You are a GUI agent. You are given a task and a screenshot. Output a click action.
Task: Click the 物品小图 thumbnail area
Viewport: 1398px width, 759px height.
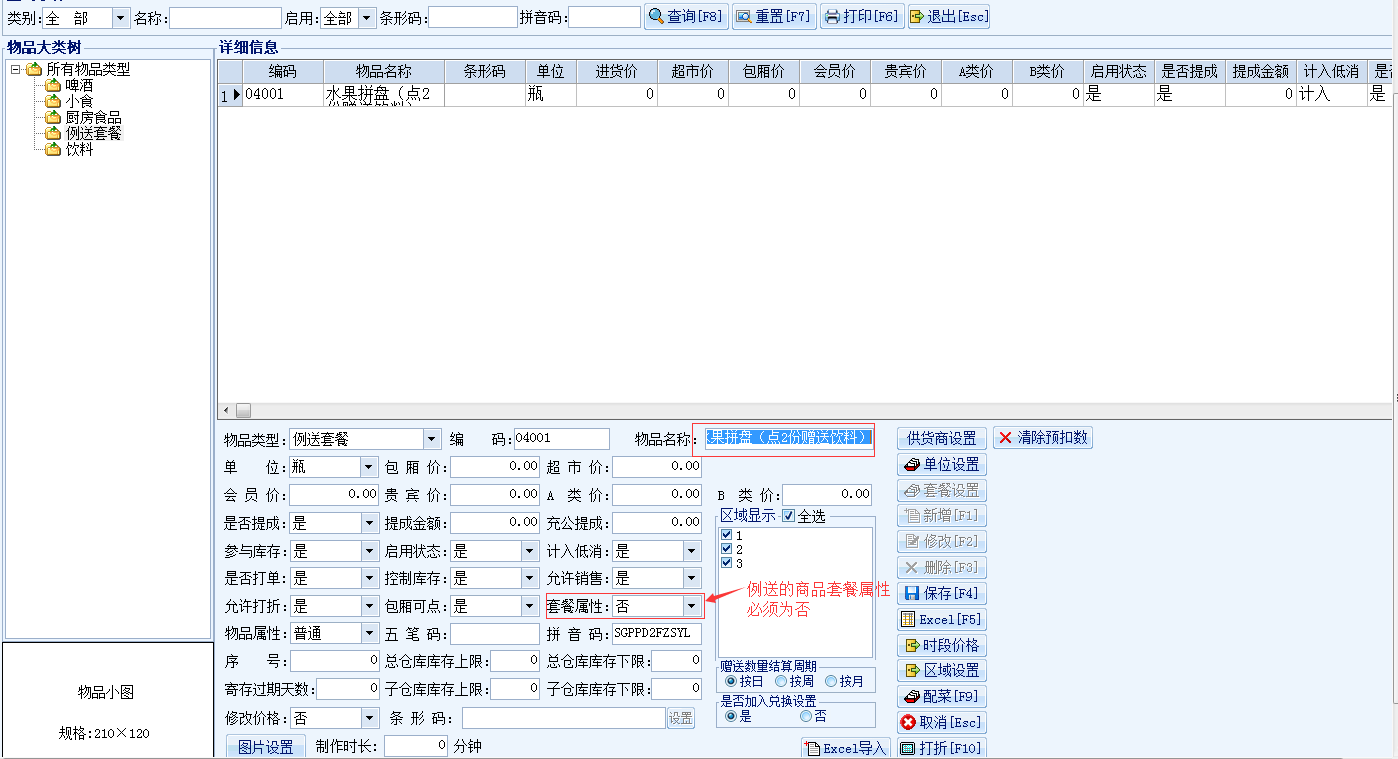click(x=106, y=701)
